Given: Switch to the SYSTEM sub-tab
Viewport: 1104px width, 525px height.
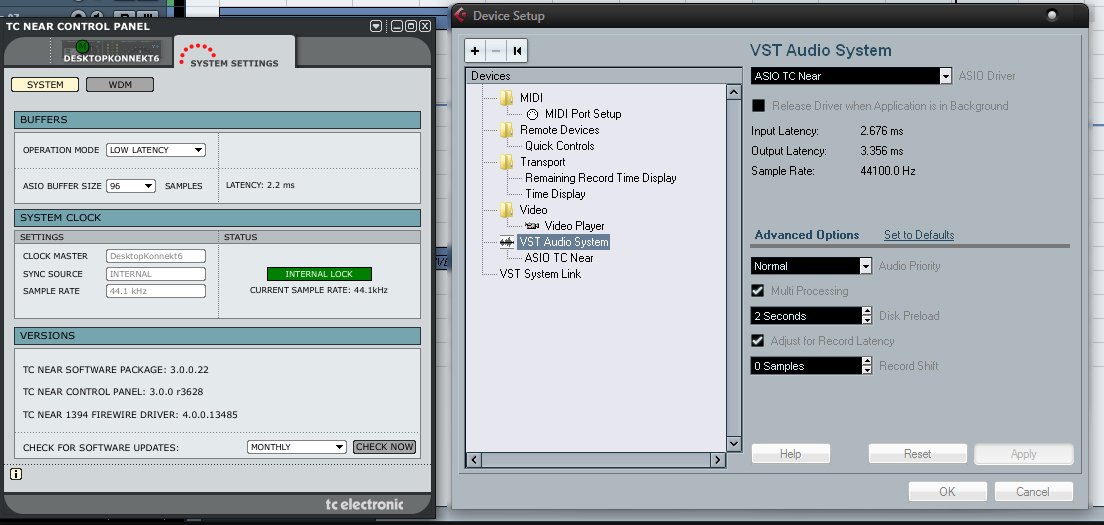Looking at the screenshot, I should point(44,84).
